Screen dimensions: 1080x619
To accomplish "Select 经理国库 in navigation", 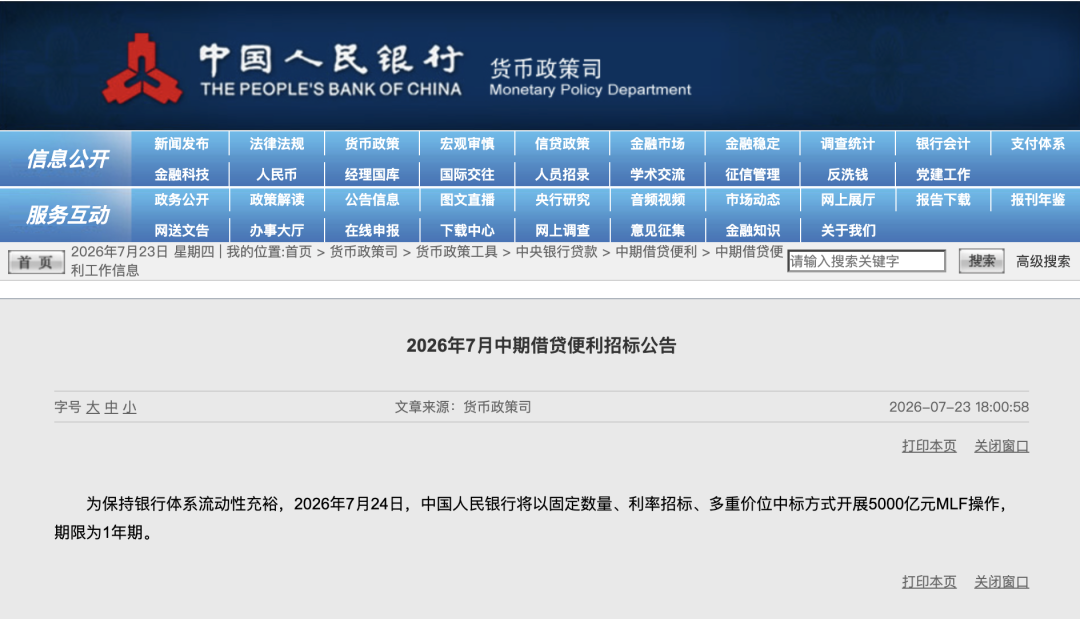I will 372,174.
